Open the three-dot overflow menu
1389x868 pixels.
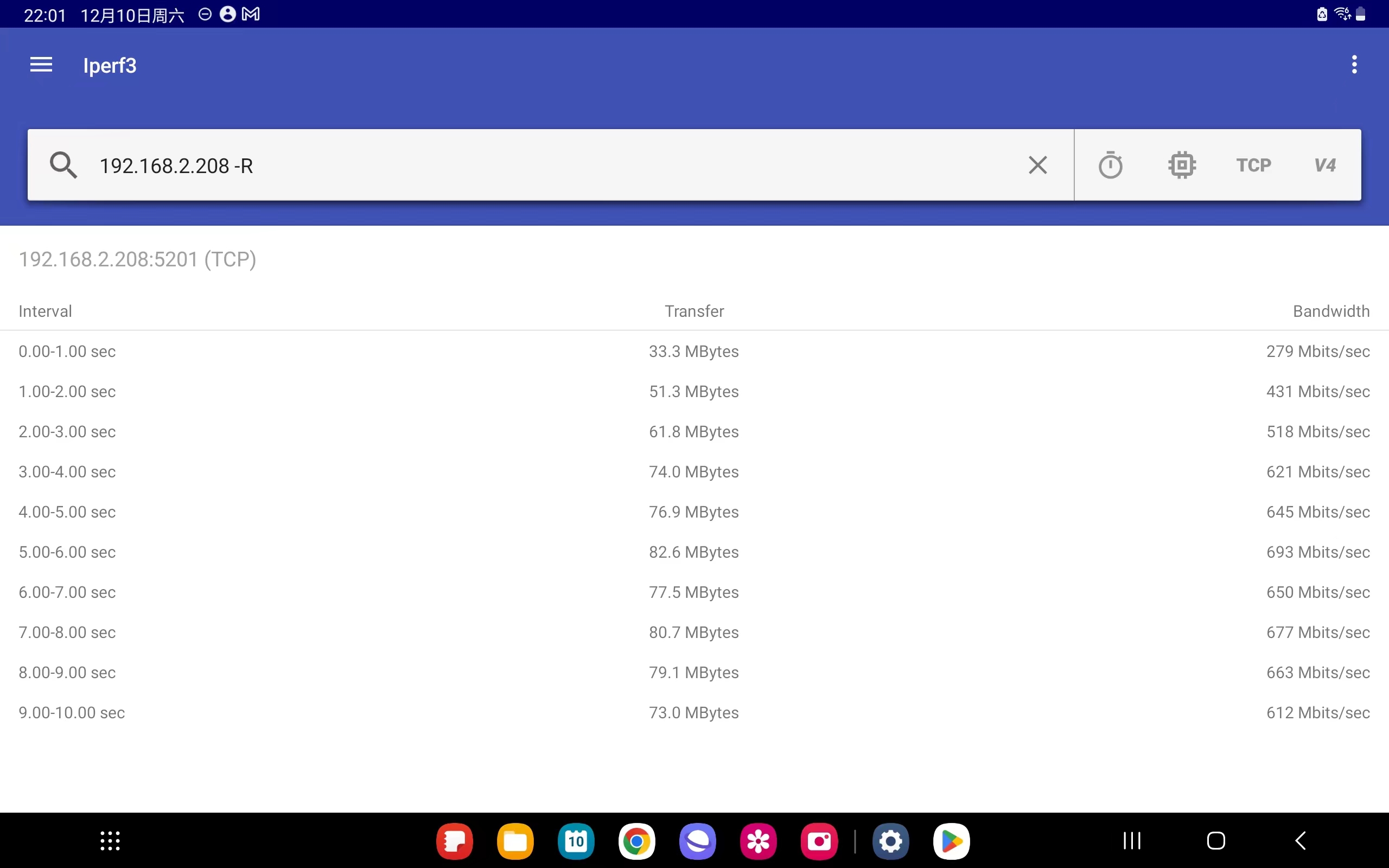tap(1354, 65)
